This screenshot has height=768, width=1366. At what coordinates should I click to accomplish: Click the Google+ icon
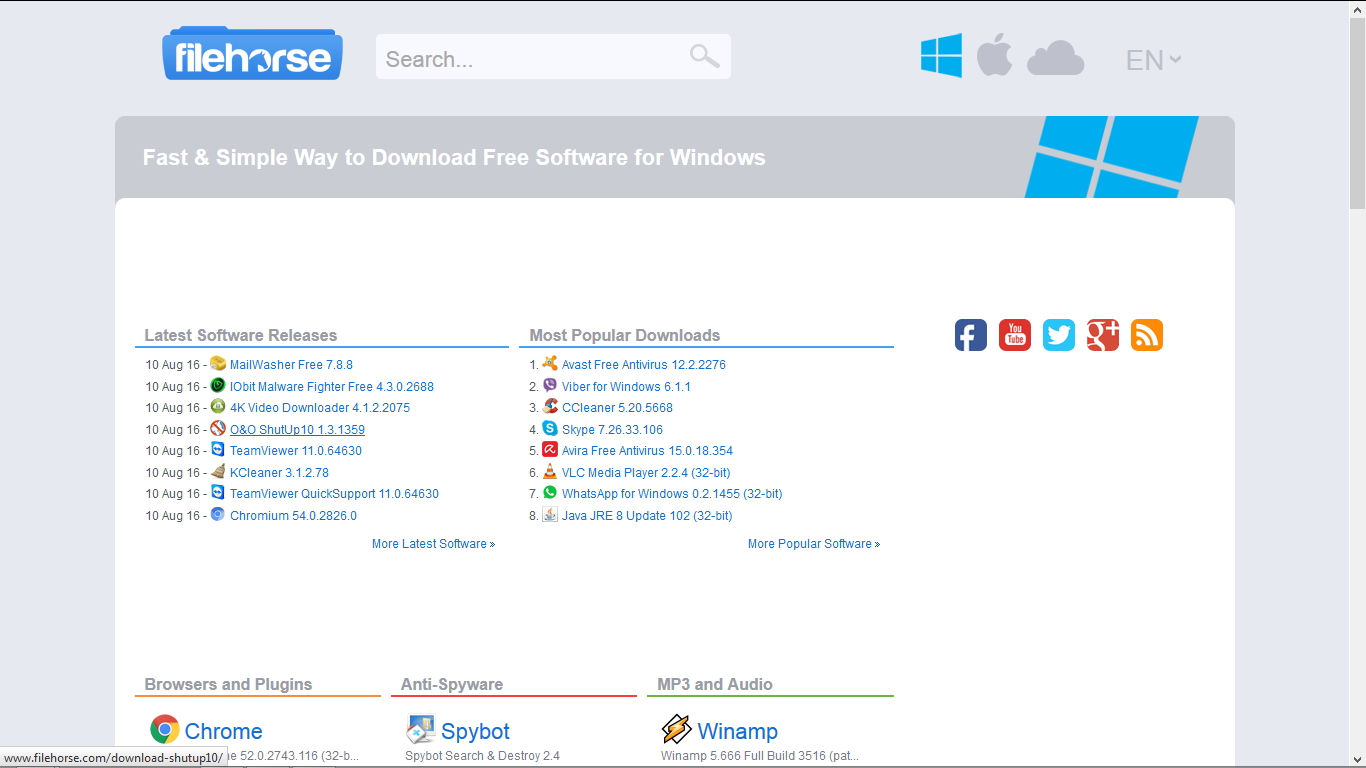[1102, 335]
